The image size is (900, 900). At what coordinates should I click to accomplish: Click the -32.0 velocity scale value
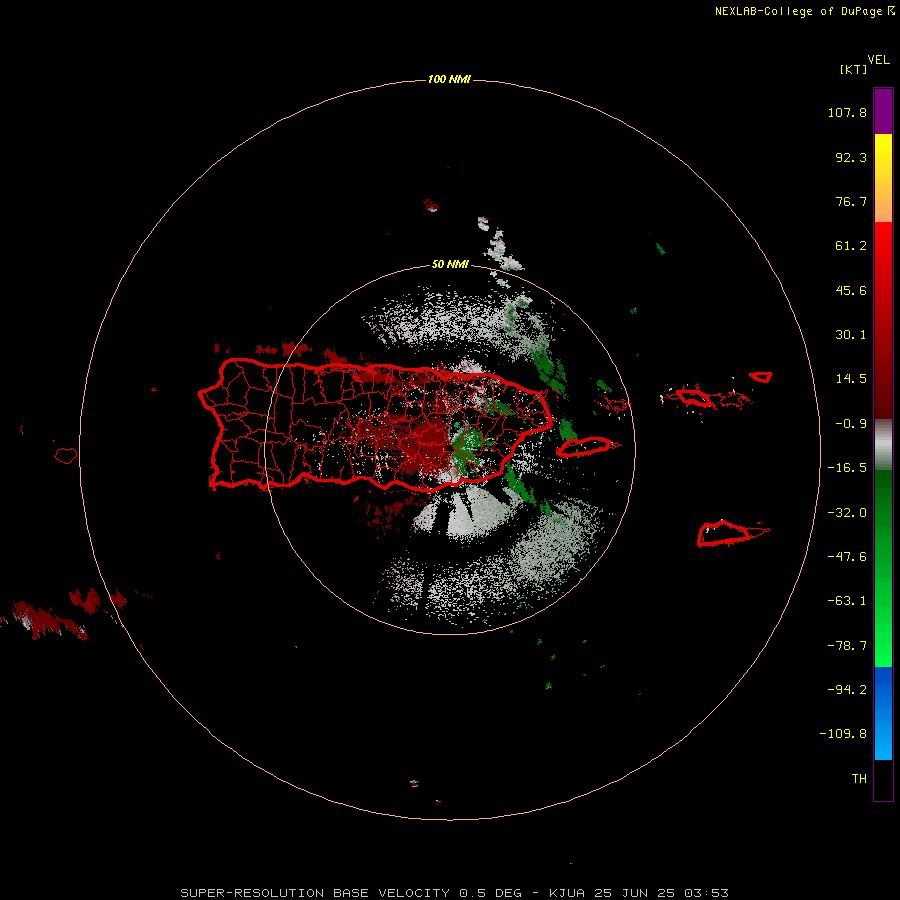847,513
